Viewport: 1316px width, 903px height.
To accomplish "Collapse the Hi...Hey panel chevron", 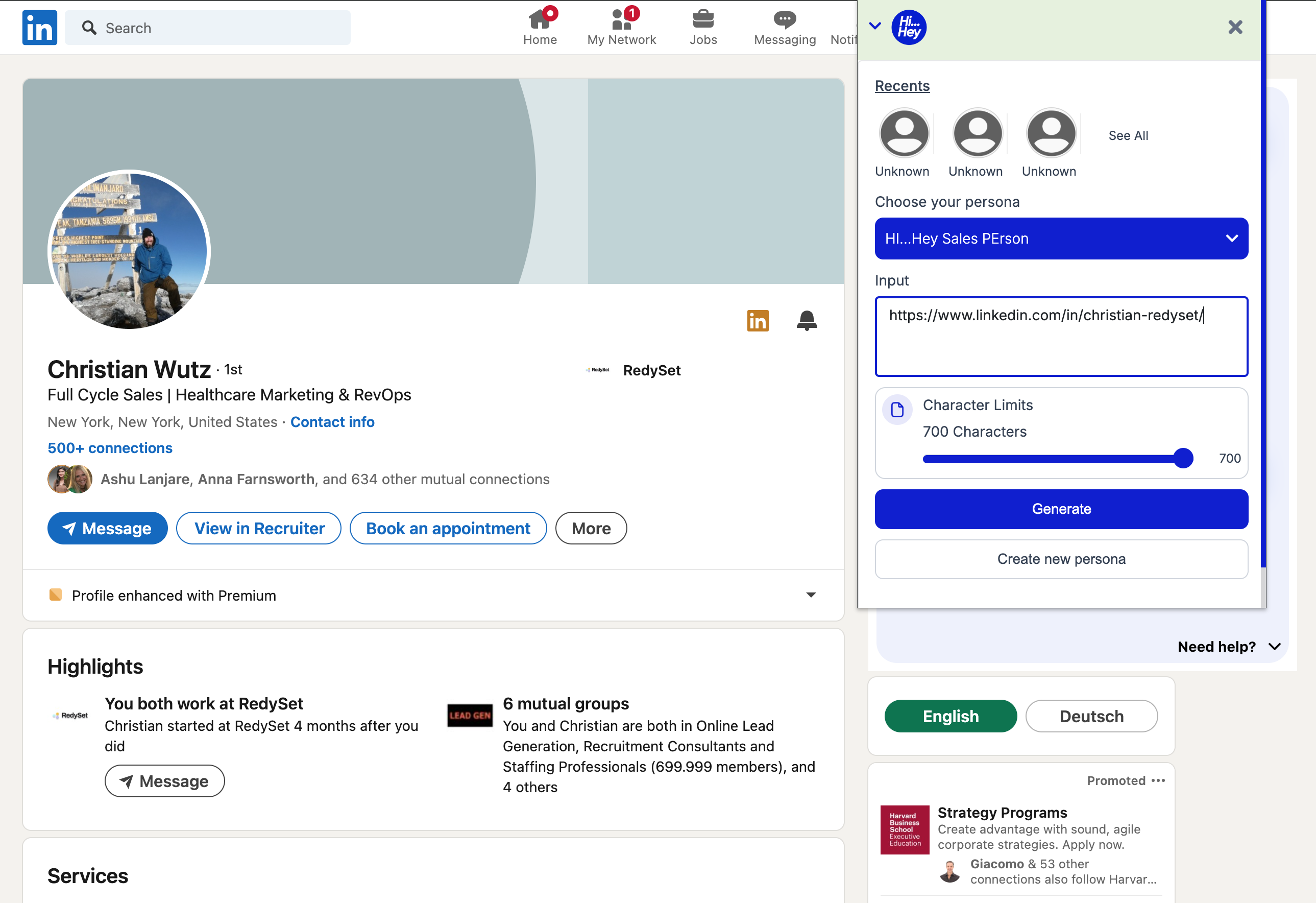I will pos(875,26).
